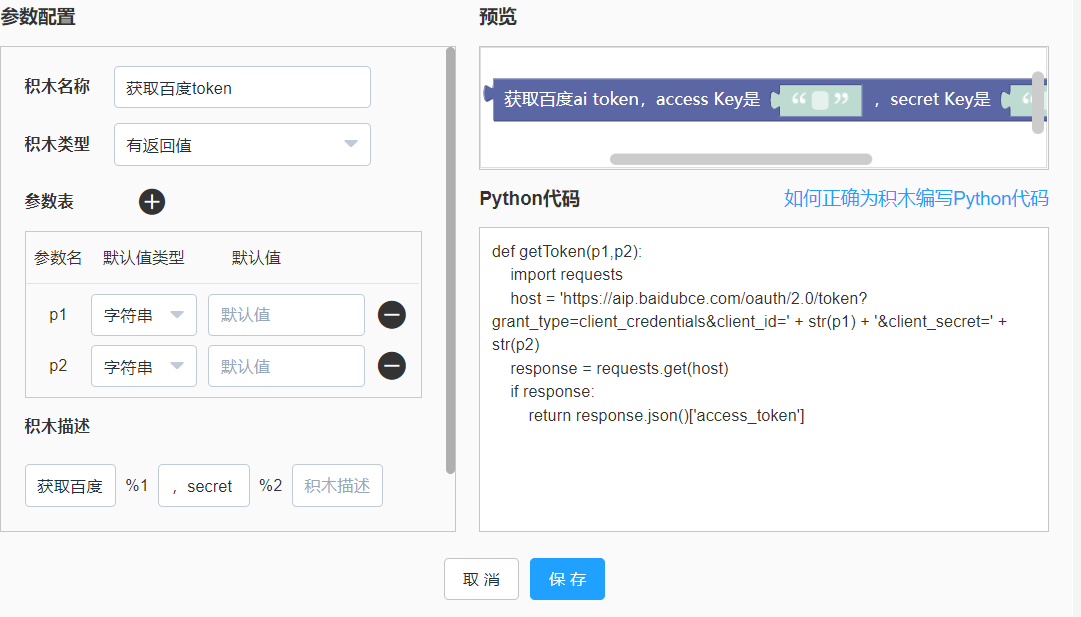The image size is (1081, 617).
Task: Focus the p2 default value field
Action: point(286,366)
